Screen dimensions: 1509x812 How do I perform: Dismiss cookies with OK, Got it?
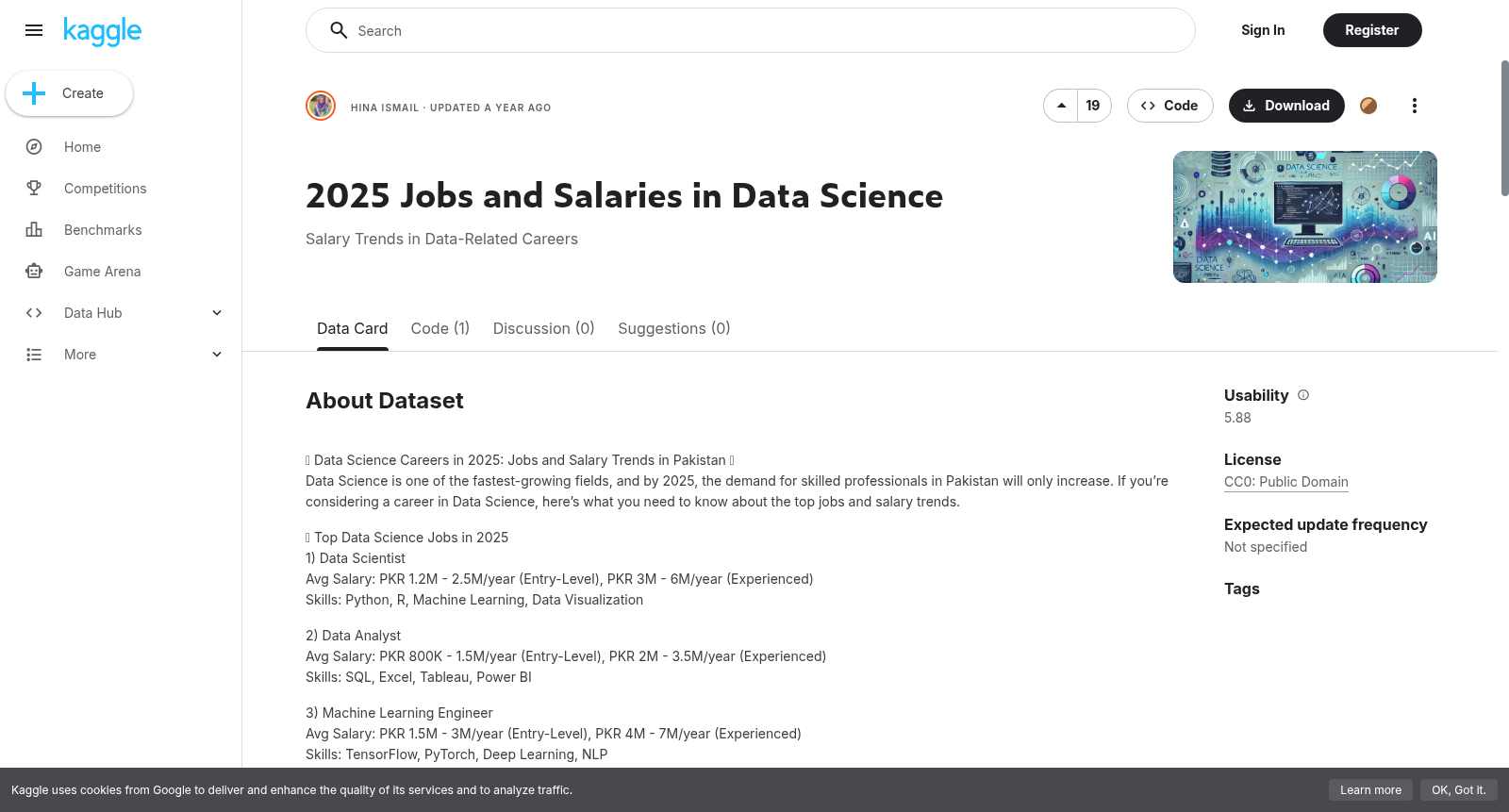1459,790
